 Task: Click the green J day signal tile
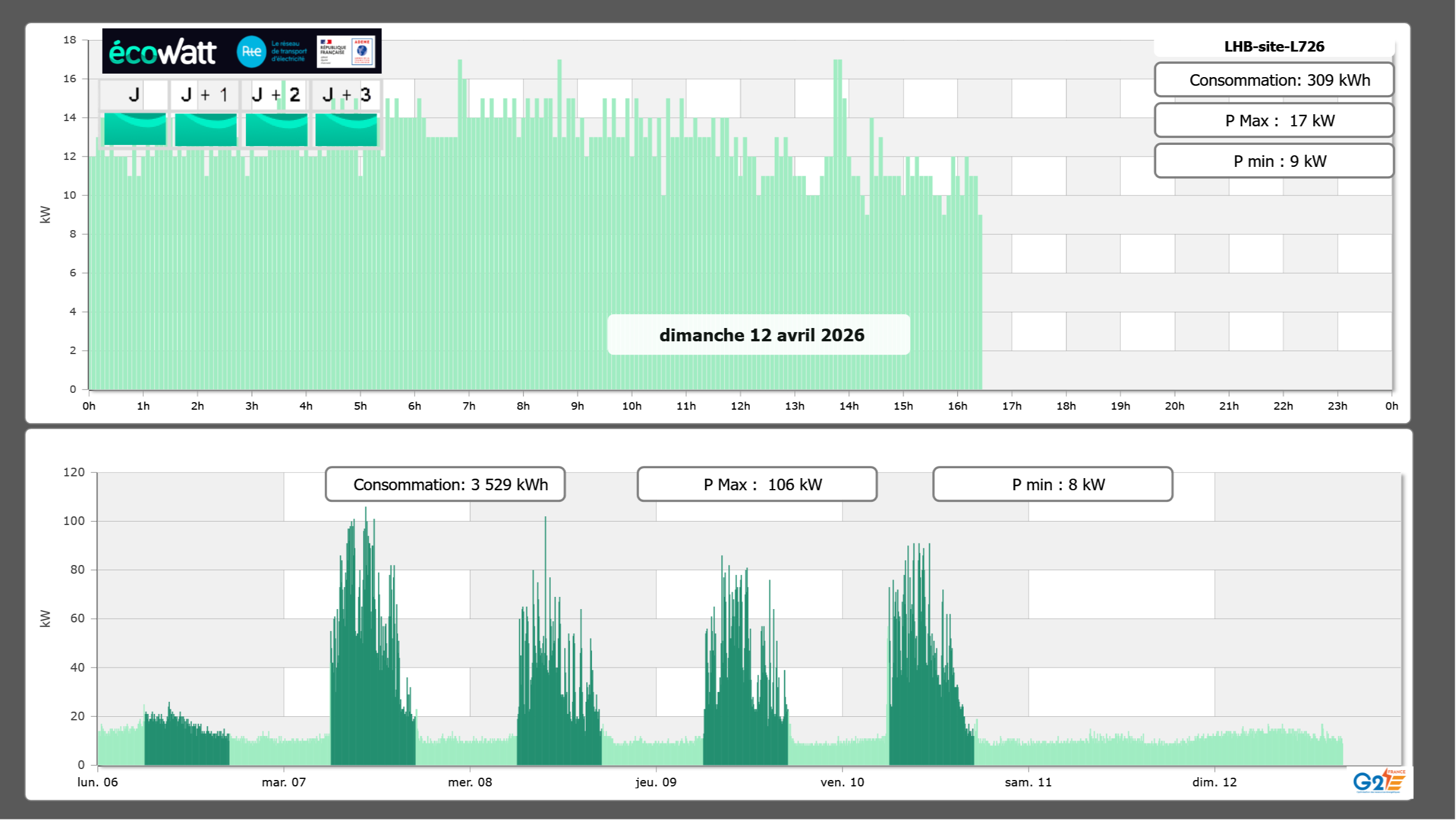[135, 129]
